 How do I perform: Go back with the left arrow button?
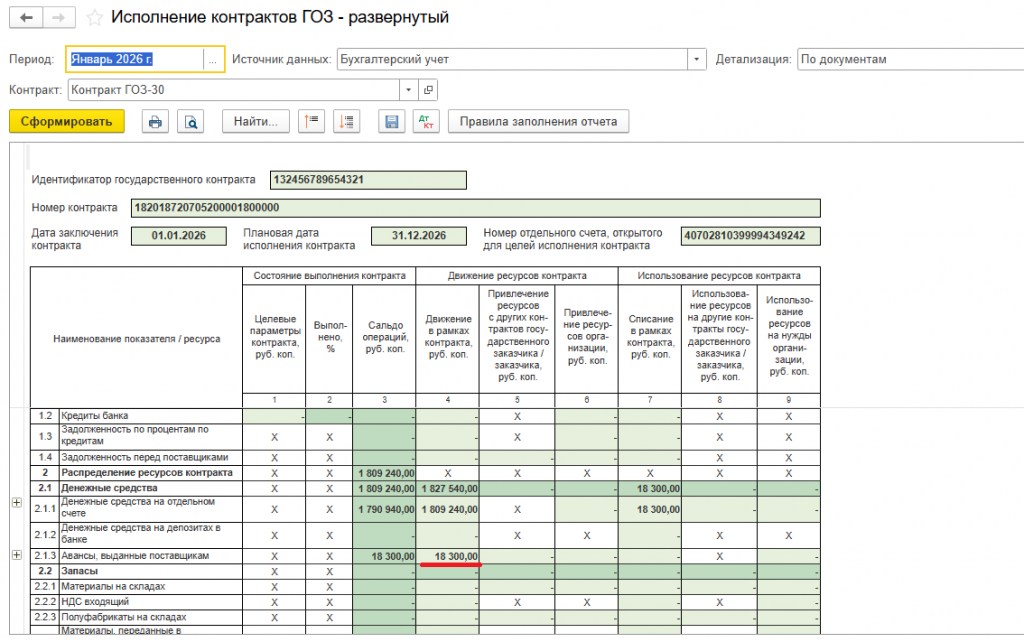[x=26, y=18]
